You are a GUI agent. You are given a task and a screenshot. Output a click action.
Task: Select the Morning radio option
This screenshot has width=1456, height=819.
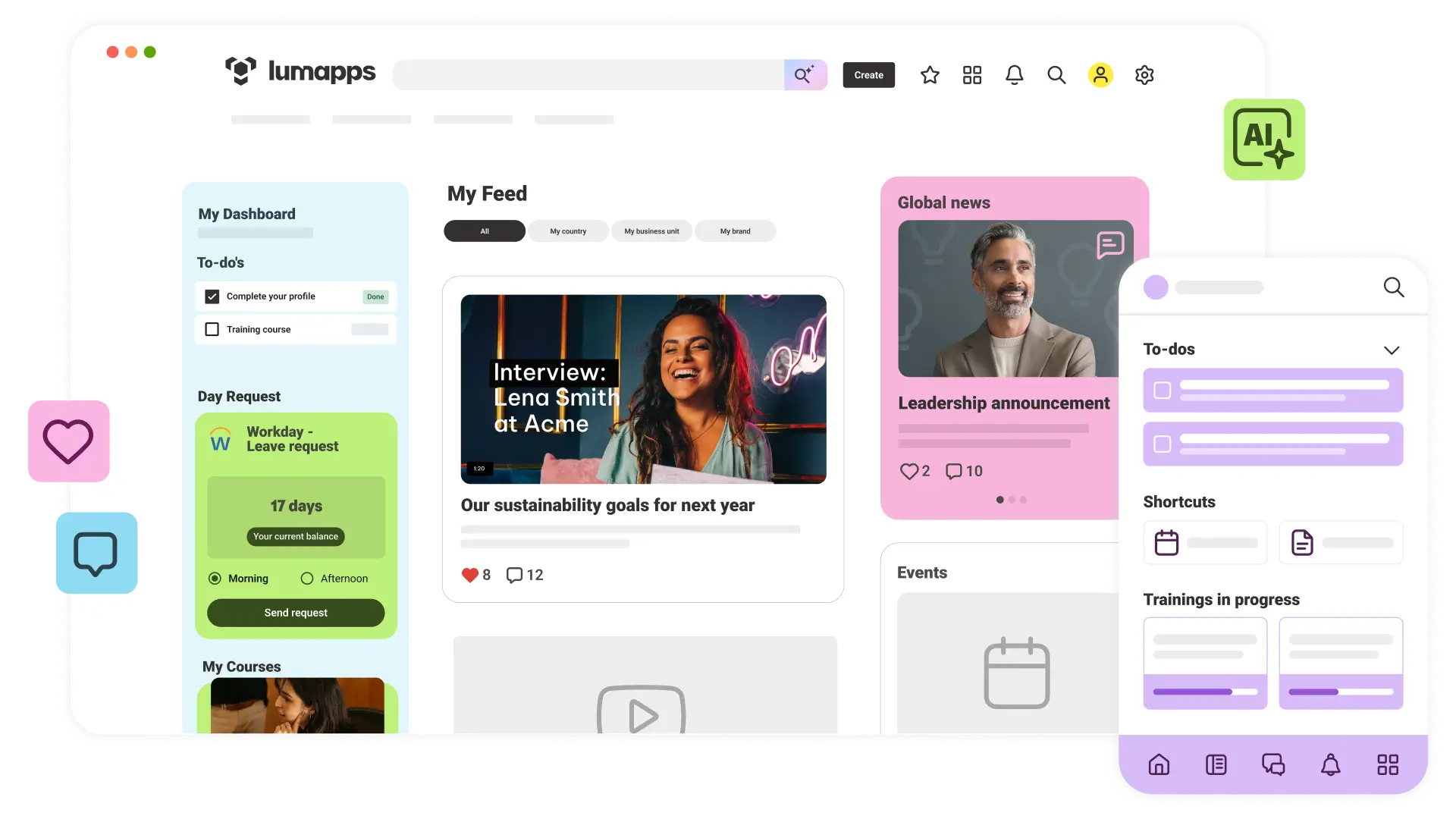click(215, 579)
